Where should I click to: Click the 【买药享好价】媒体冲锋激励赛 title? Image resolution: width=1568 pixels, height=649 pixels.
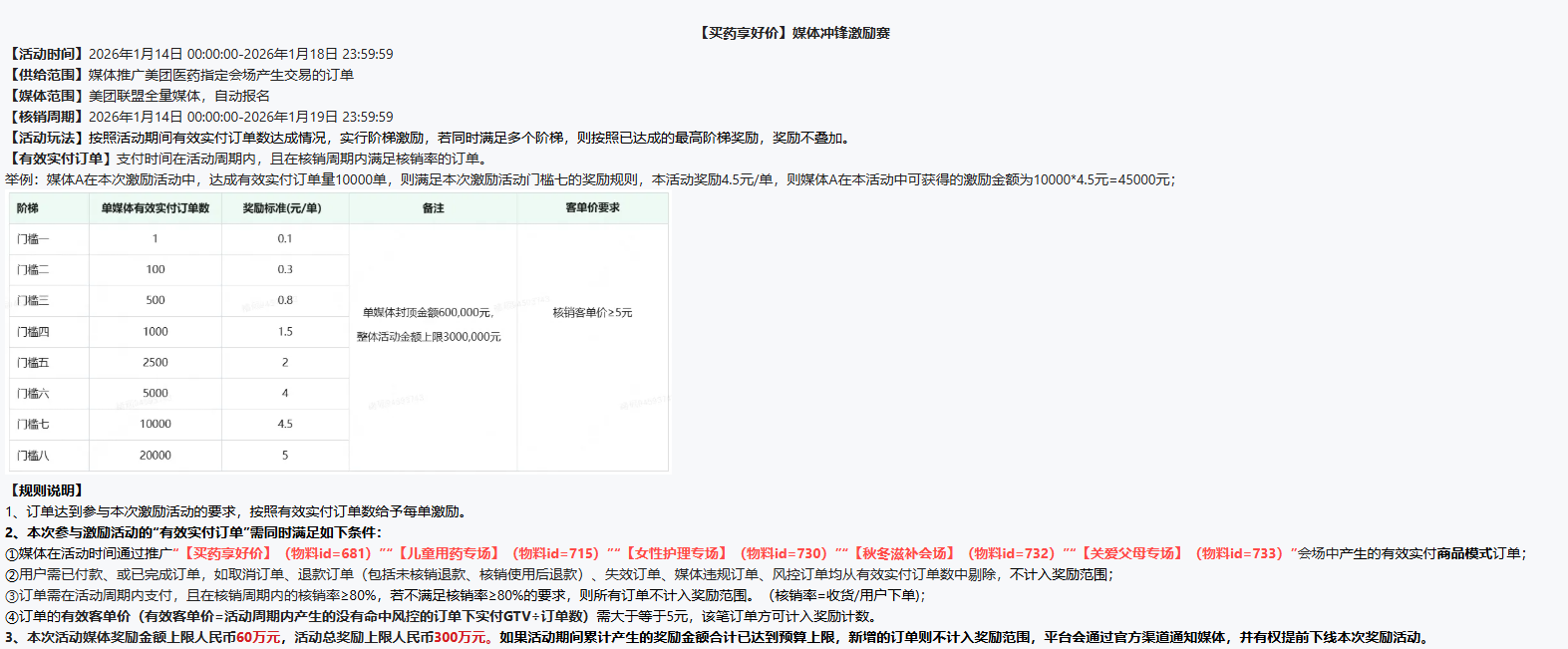coord(793,33)
